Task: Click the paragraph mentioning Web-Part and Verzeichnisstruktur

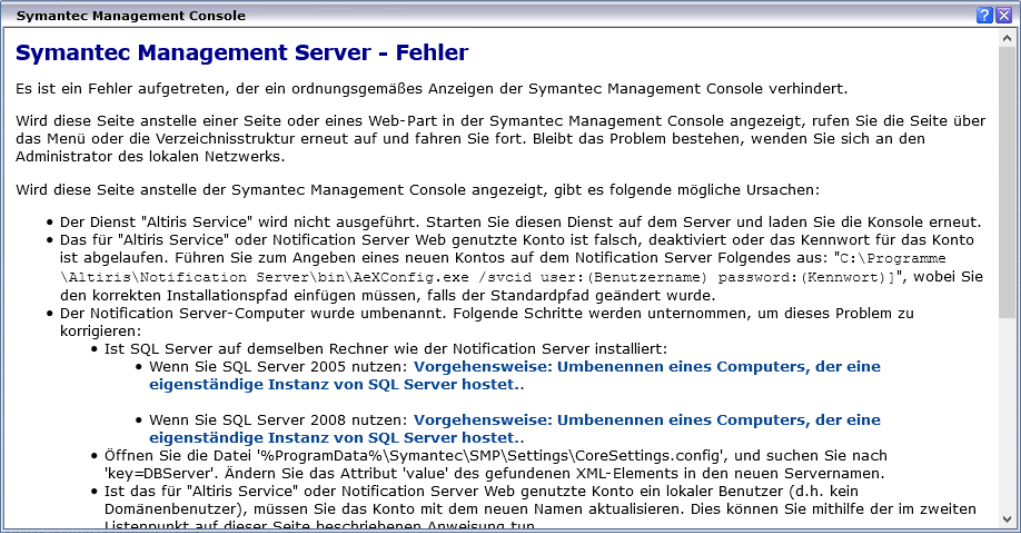Action: [x=500, y=139]
